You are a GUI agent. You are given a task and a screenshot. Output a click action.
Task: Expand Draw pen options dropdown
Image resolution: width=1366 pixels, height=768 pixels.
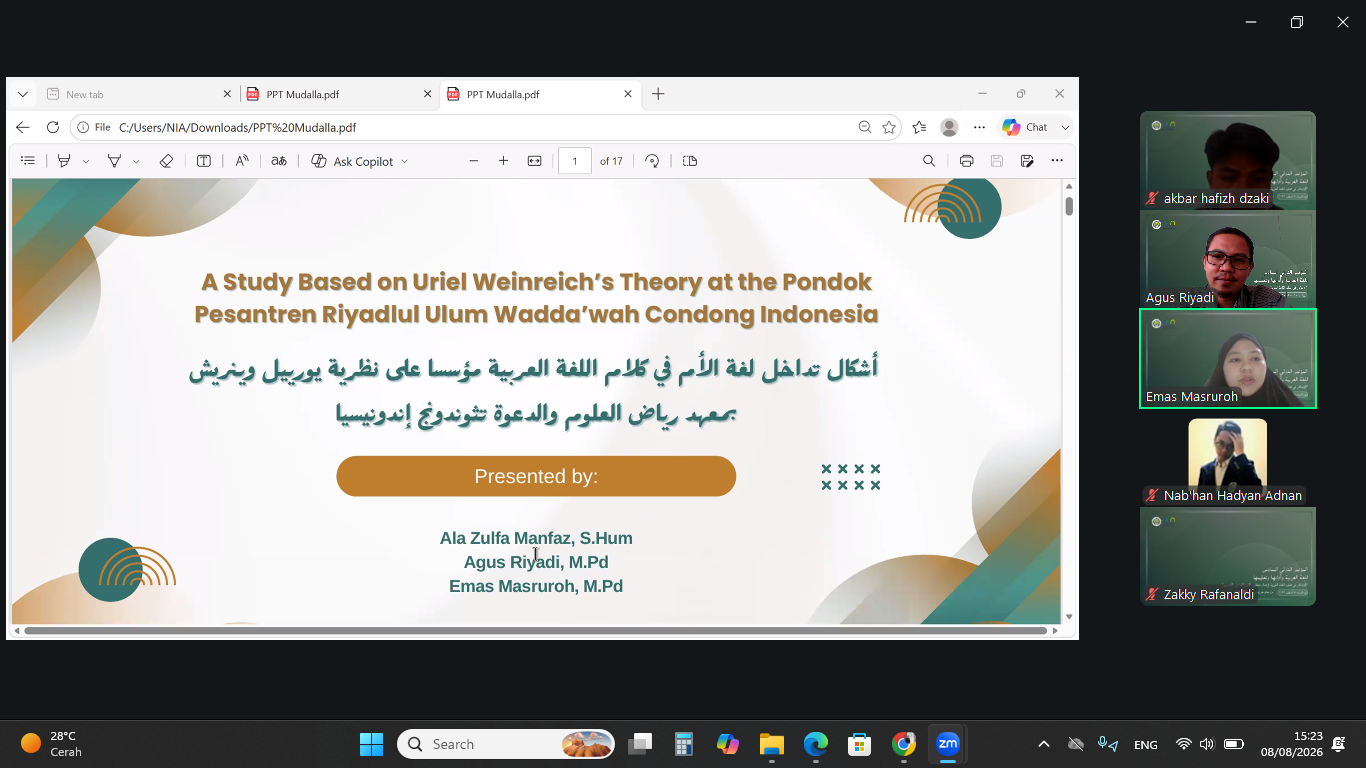click(x=136, y=161)
